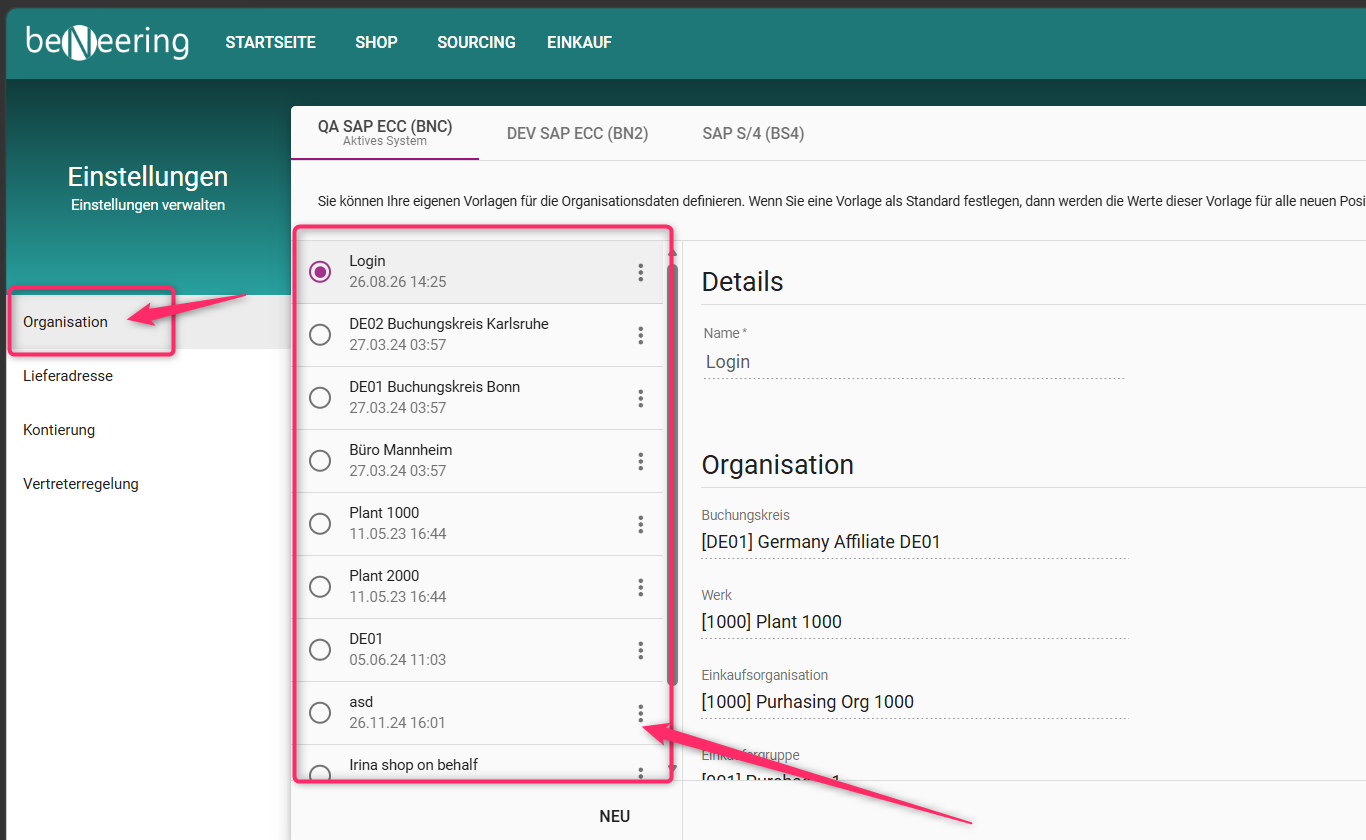
Task: Open EINKAUF in top navigation
Action: coord(579,42)
